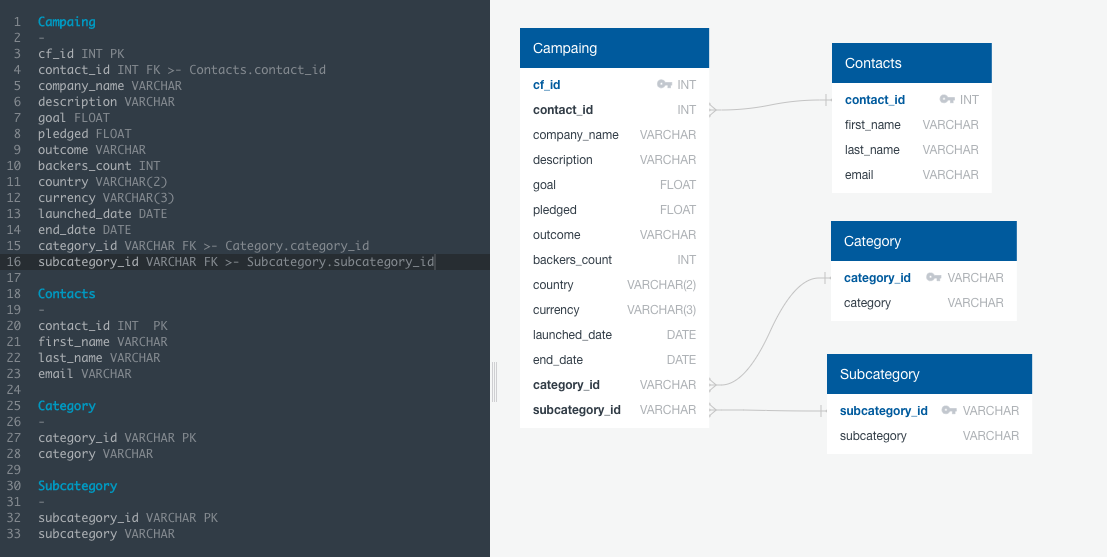The width and height of the screenshot is (1107, 557).
Task: Select the Category table header in diagram
Action: point(923,241)
